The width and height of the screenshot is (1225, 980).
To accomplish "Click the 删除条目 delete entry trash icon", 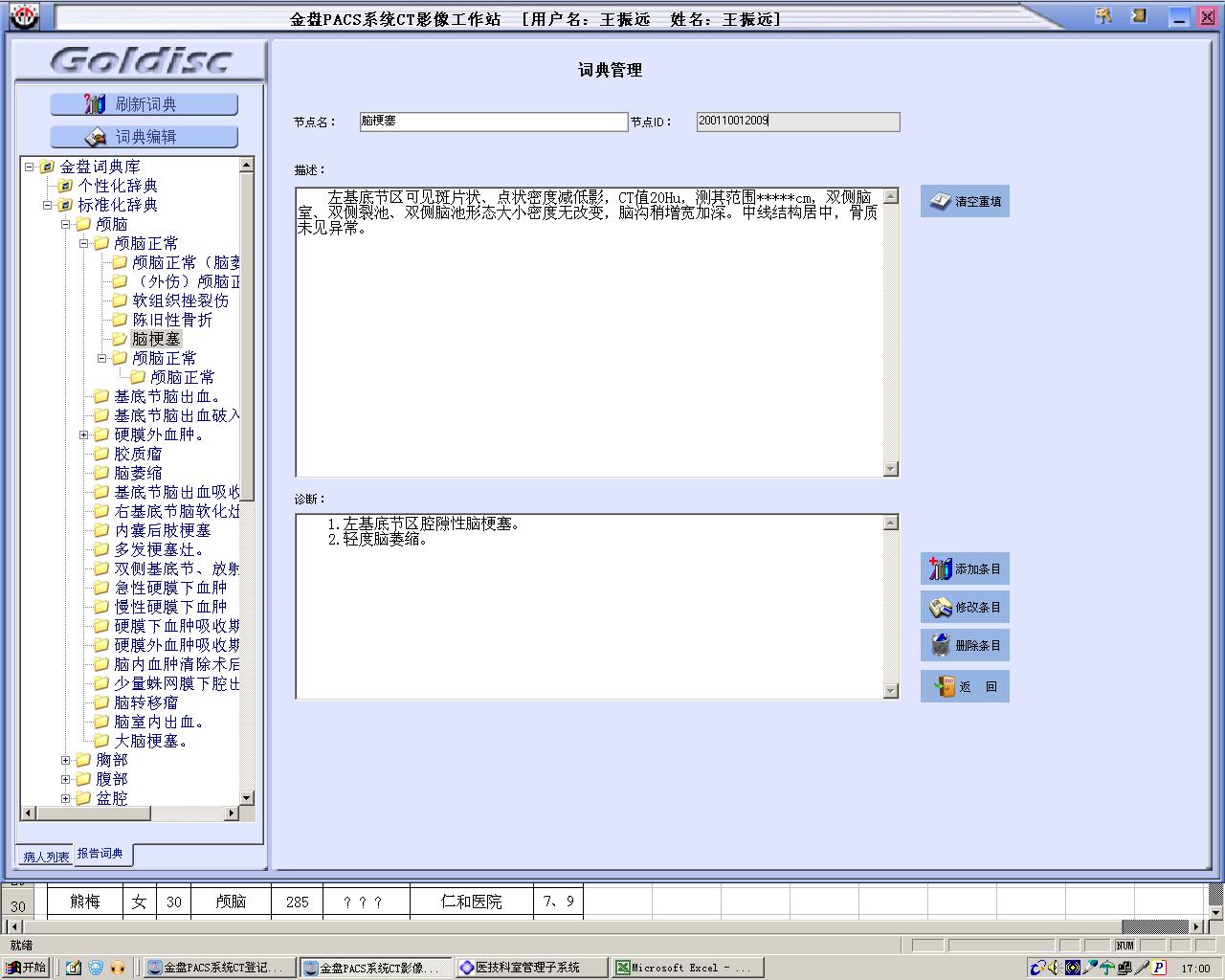I will pos(941,644).
